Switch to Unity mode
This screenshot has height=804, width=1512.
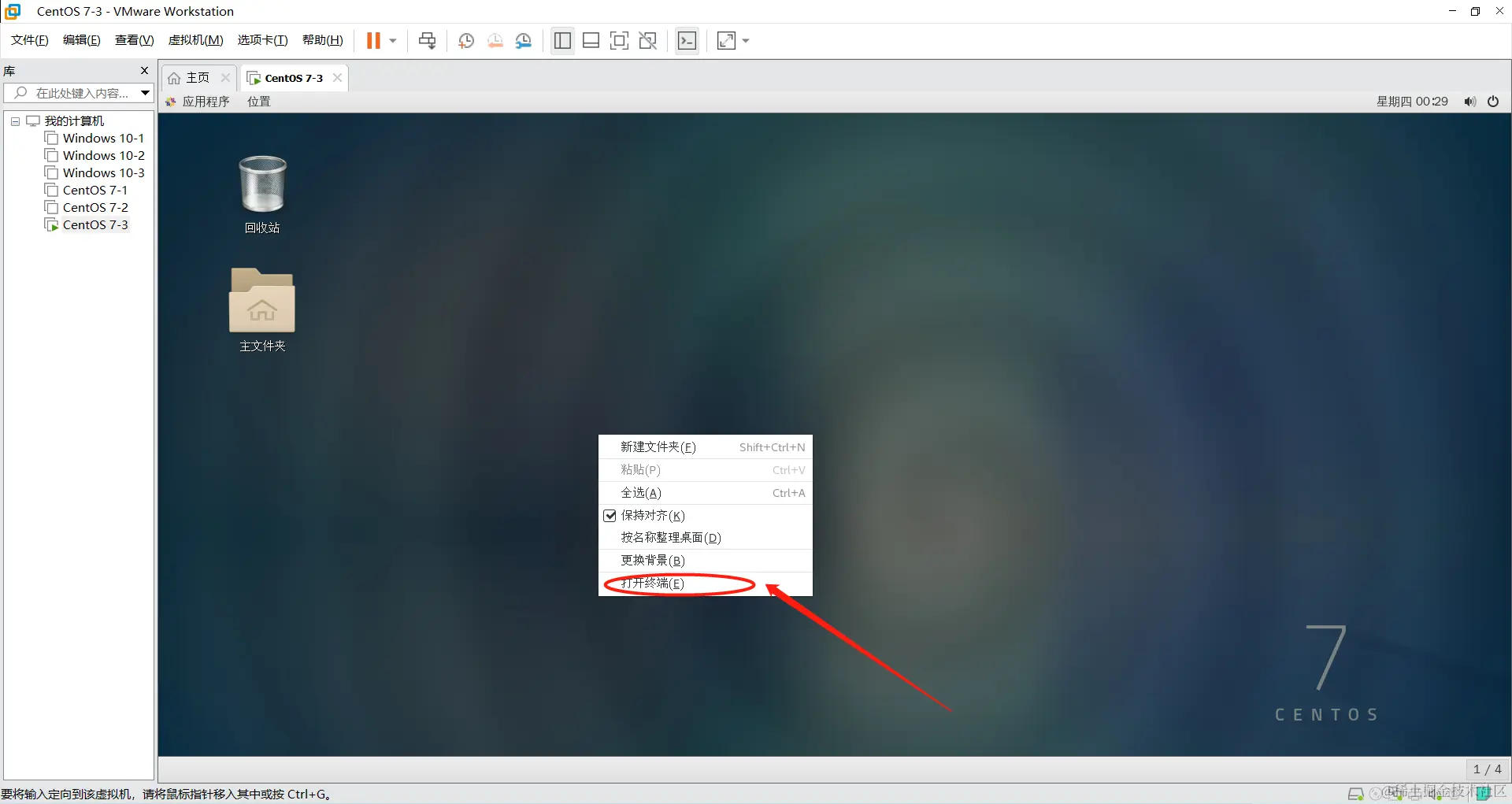tap(648, 40)
